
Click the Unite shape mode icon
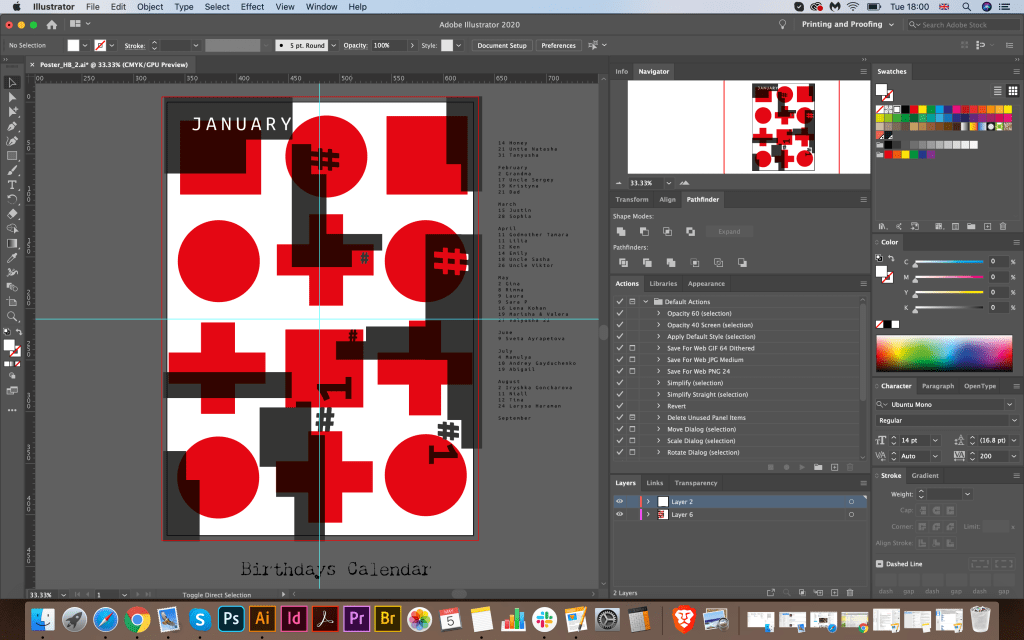pos(620,232)
